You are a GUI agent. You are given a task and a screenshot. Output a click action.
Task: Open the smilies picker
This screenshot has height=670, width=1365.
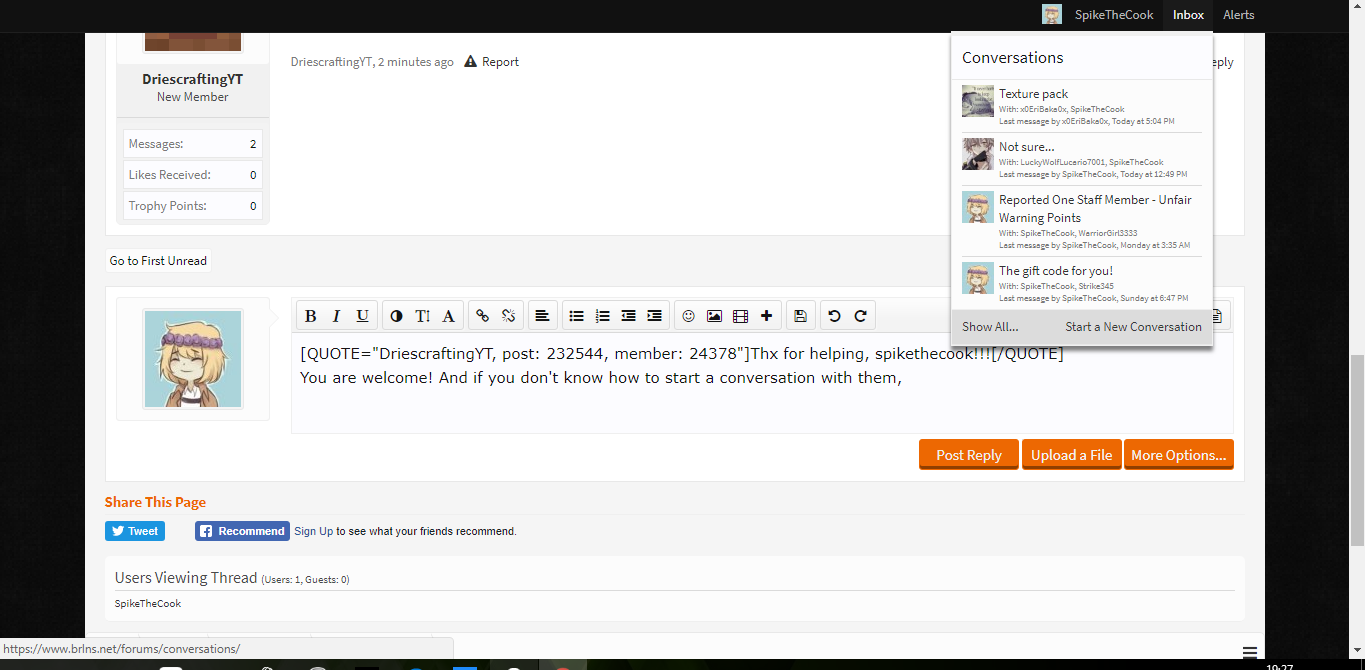click(688, 316)
